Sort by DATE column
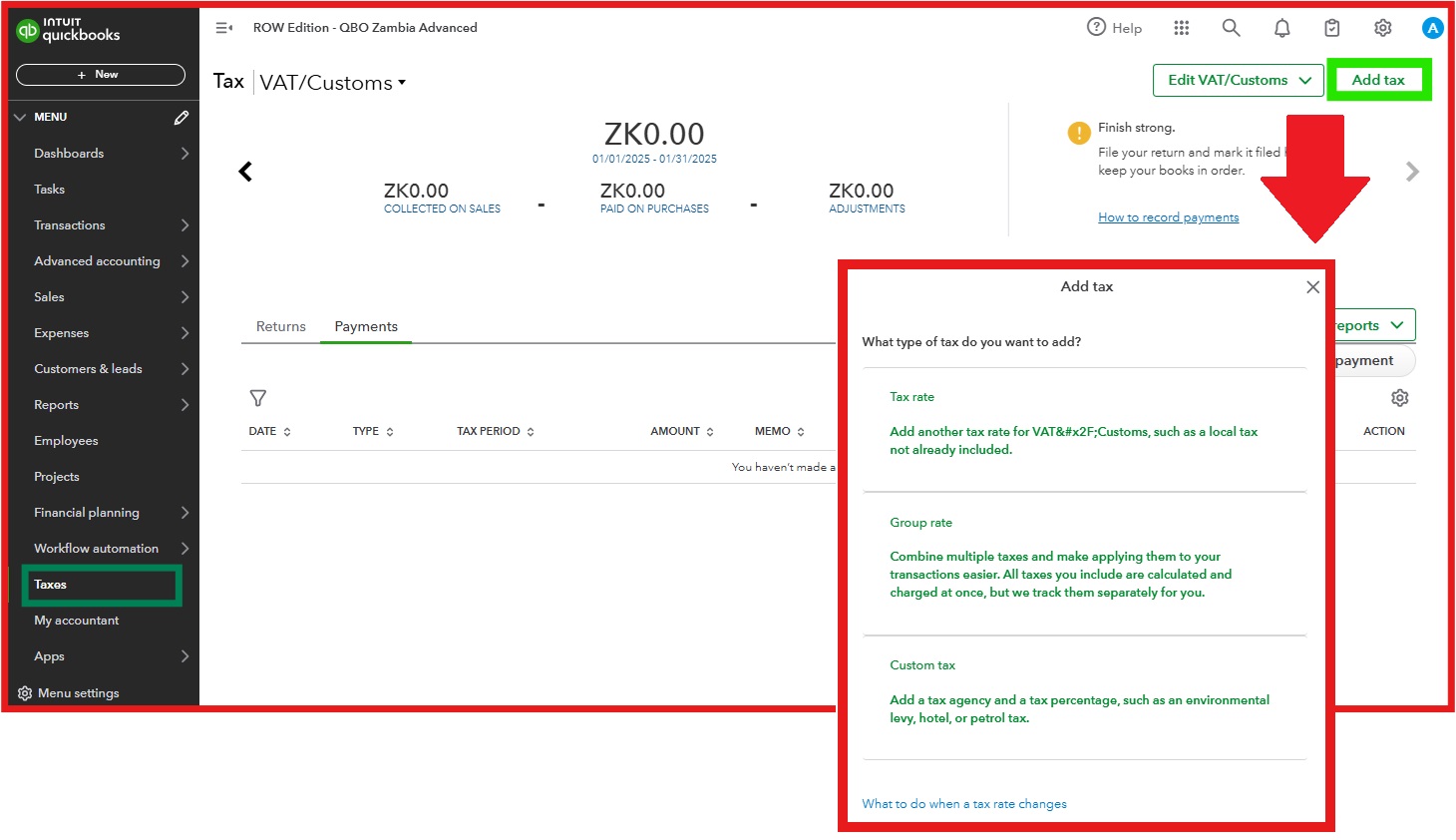Screen dimensions: 1456x840 [x=269, y=432]
